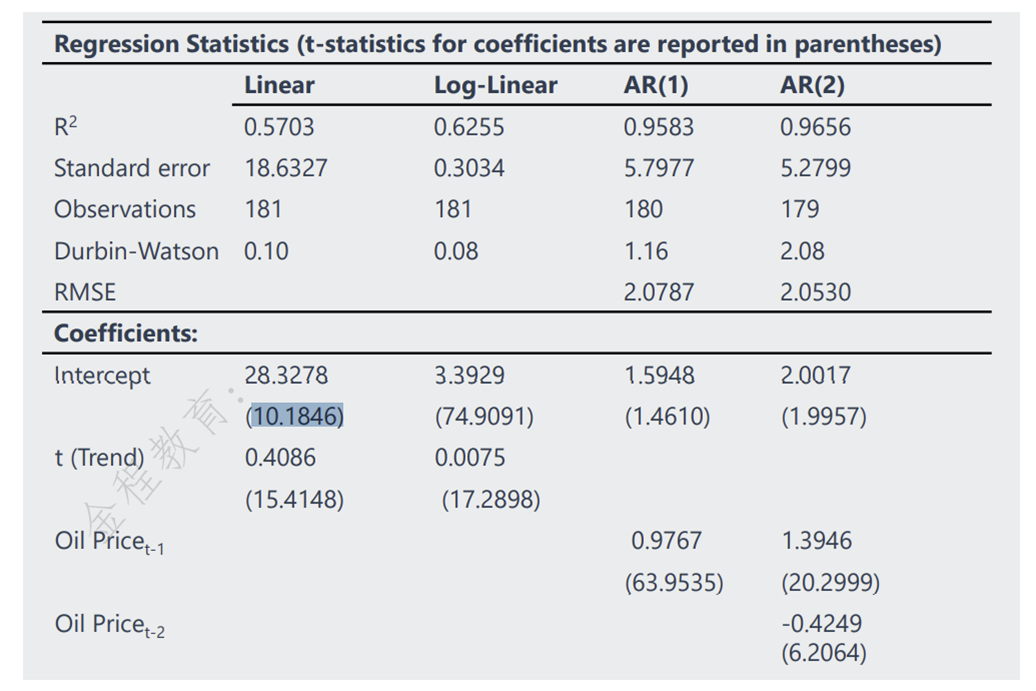1036x691 pixels.
Task: Click the AR(1) column header
Action: (x=656, y=86)
